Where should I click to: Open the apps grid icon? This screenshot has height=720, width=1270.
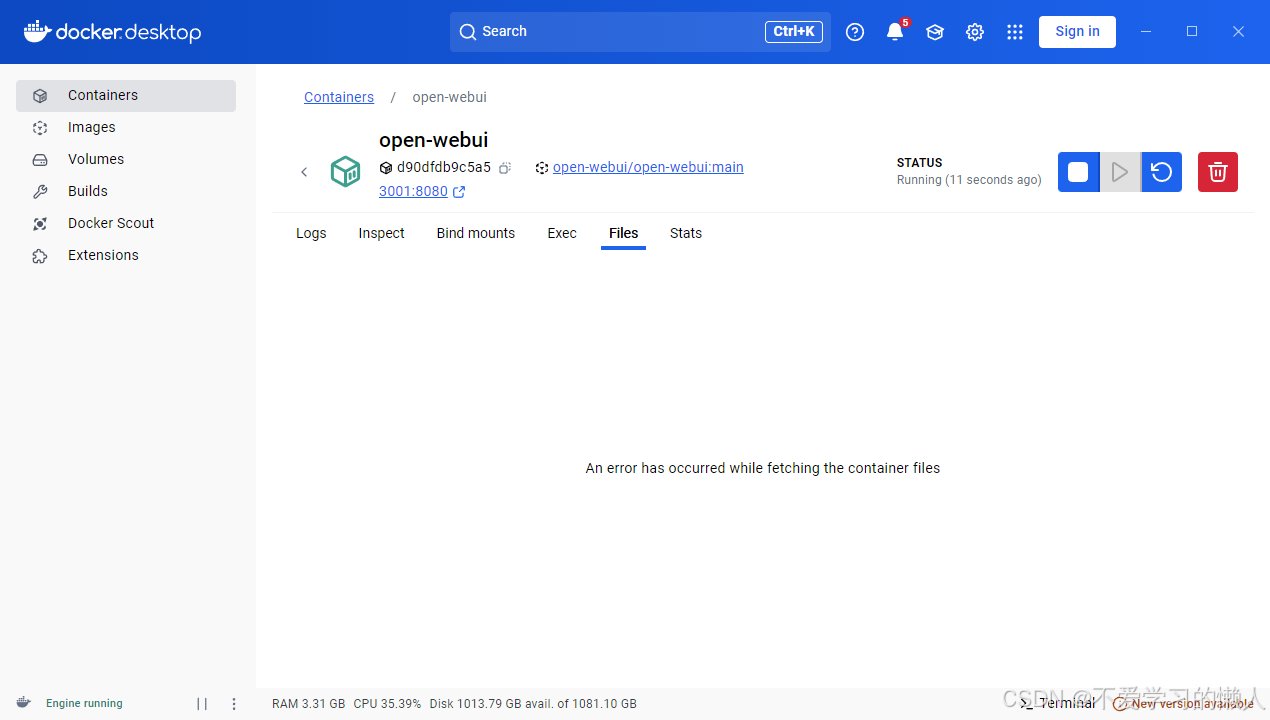[1015, 32]
